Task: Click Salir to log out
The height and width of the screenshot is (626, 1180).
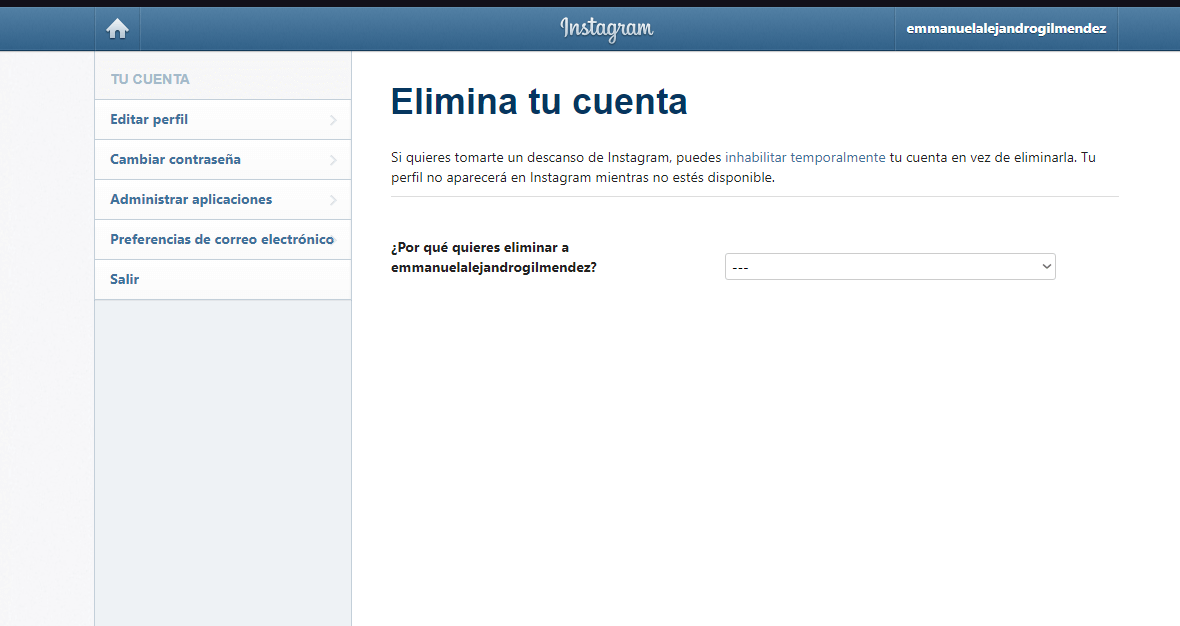Action: point(124,279)
